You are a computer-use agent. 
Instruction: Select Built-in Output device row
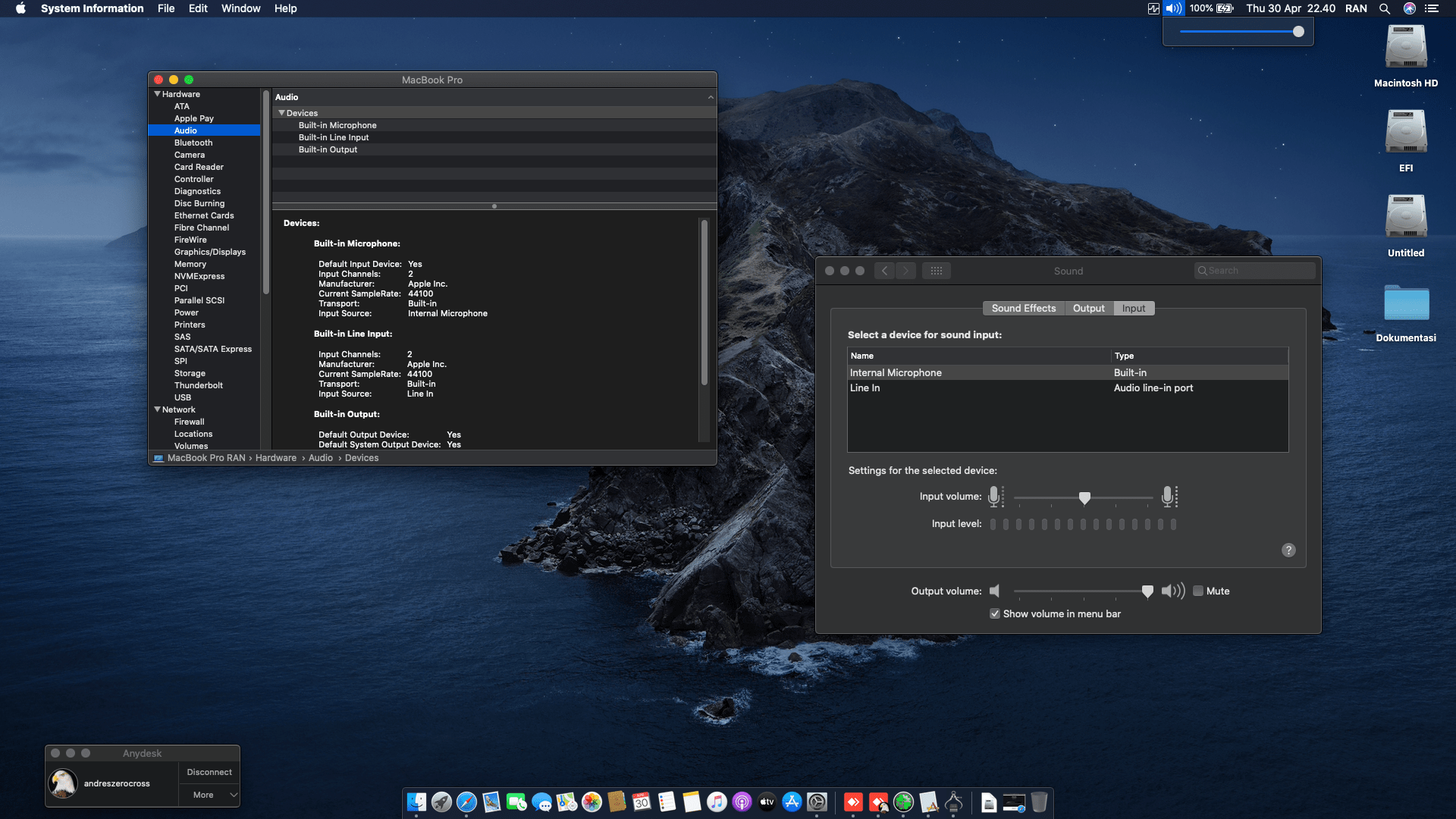(494, 149)
